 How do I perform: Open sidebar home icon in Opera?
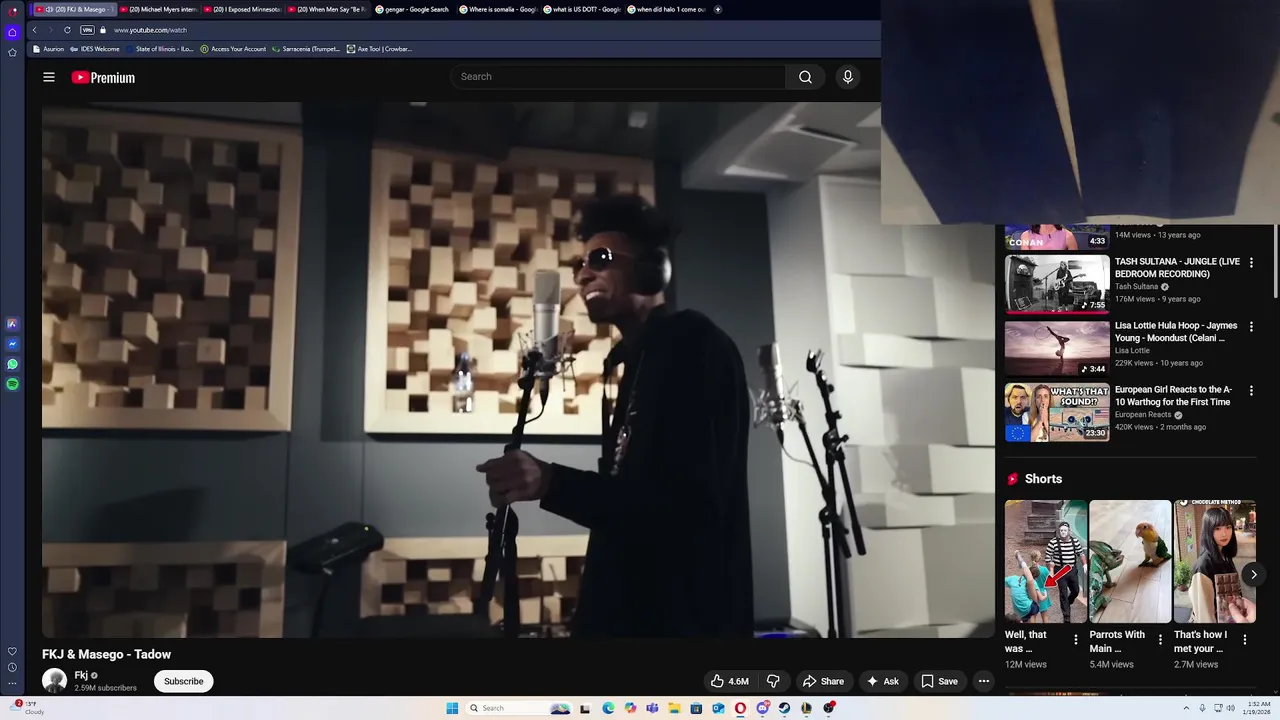(x=12, y=32)
